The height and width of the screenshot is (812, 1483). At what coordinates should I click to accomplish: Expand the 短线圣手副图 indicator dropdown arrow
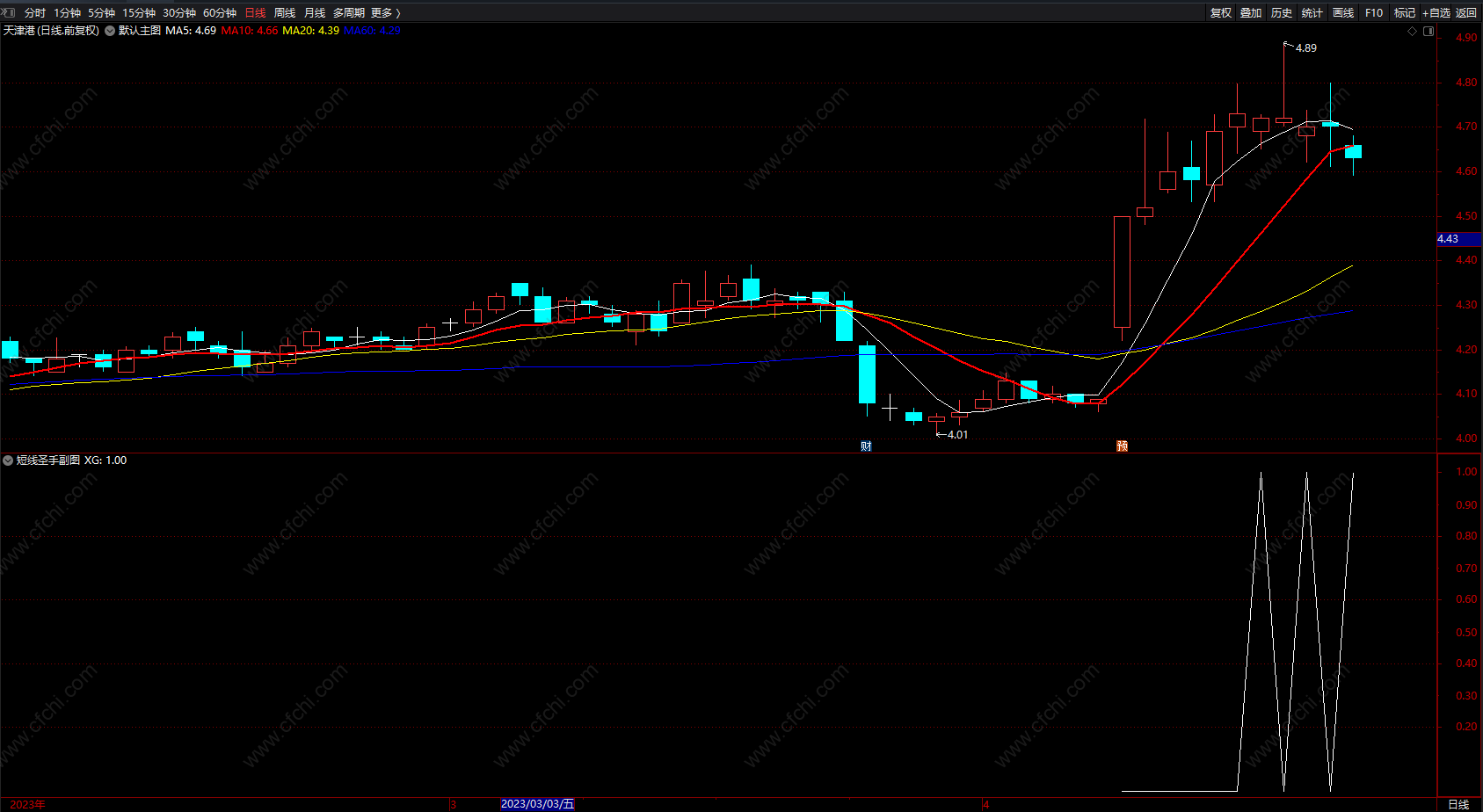pos(8,460)
